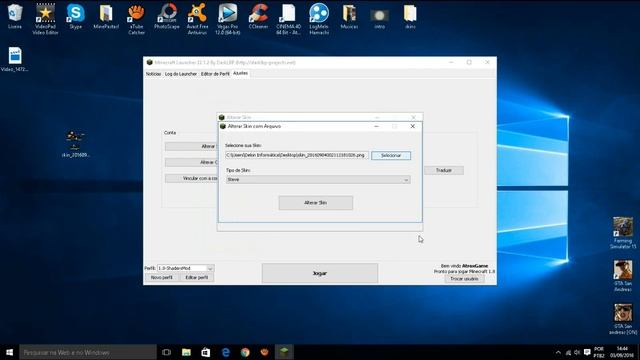The height and width of the screenshot is (360, 640).
Task: Select the Video_1472 file desktop icon
Action: point(15,59)
